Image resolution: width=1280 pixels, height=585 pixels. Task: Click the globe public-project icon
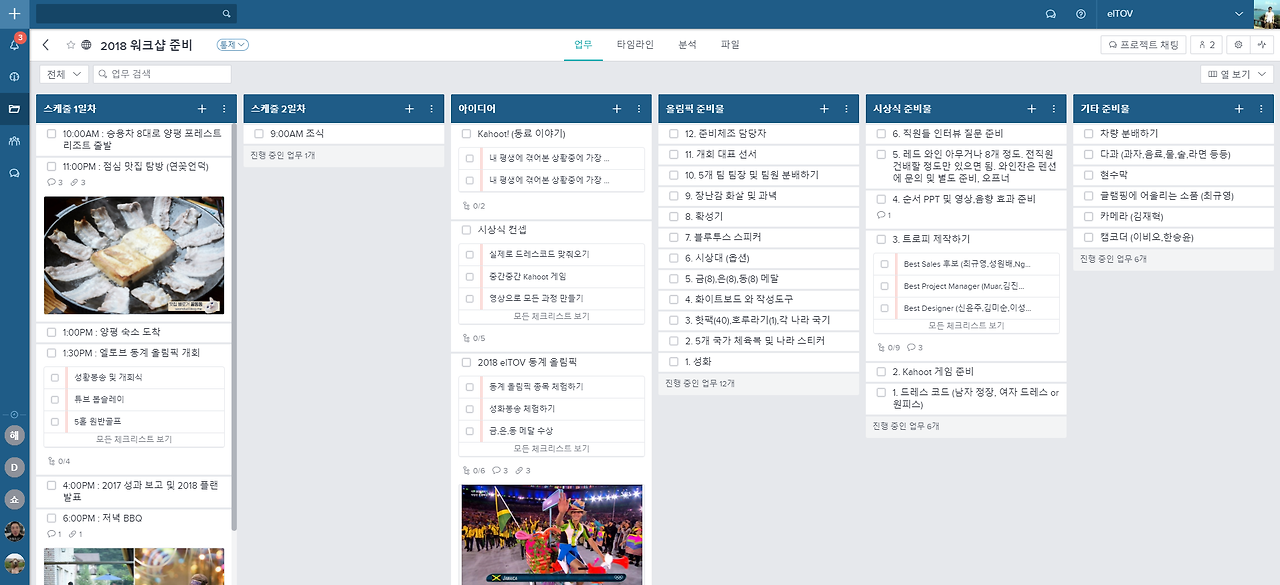pos(86,45)
